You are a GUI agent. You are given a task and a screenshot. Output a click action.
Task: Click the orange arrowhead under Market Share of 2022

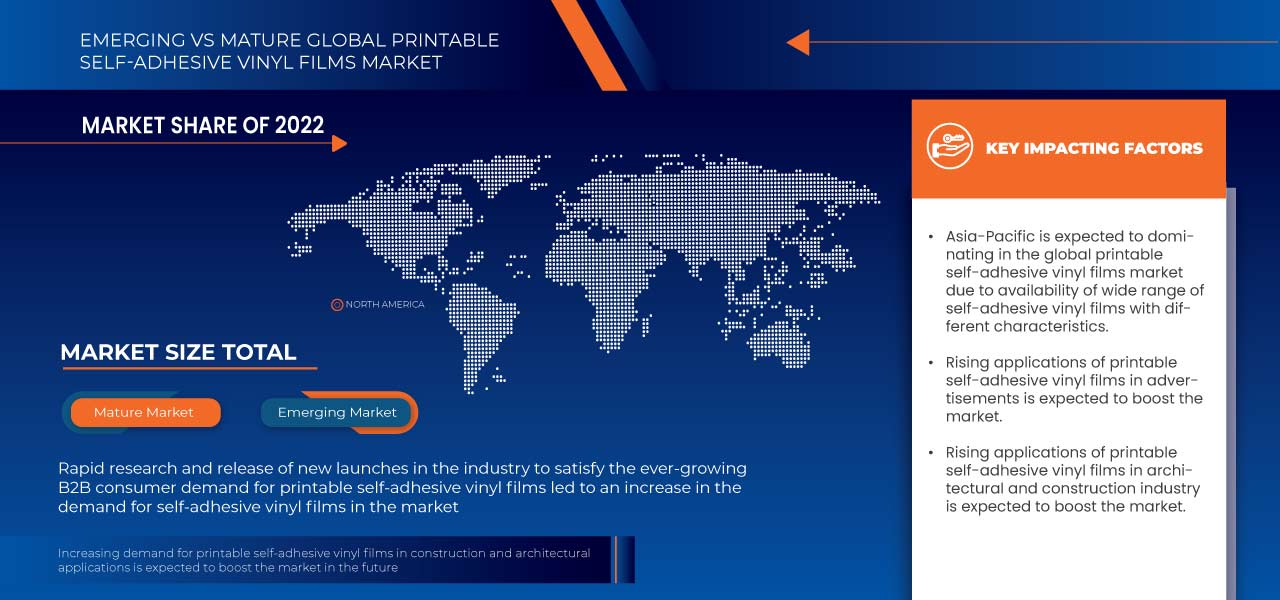[339, 144]
